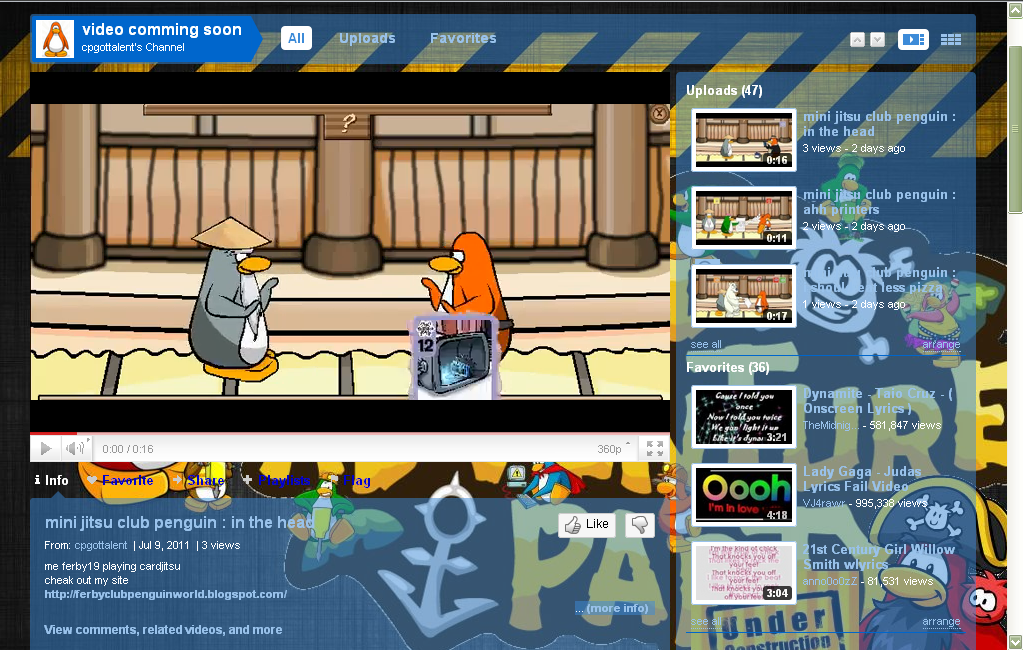Viewport: 1023px width, 650px height.
Task: Click the 'Uploads (47)' heading
Action: [724, 91]
